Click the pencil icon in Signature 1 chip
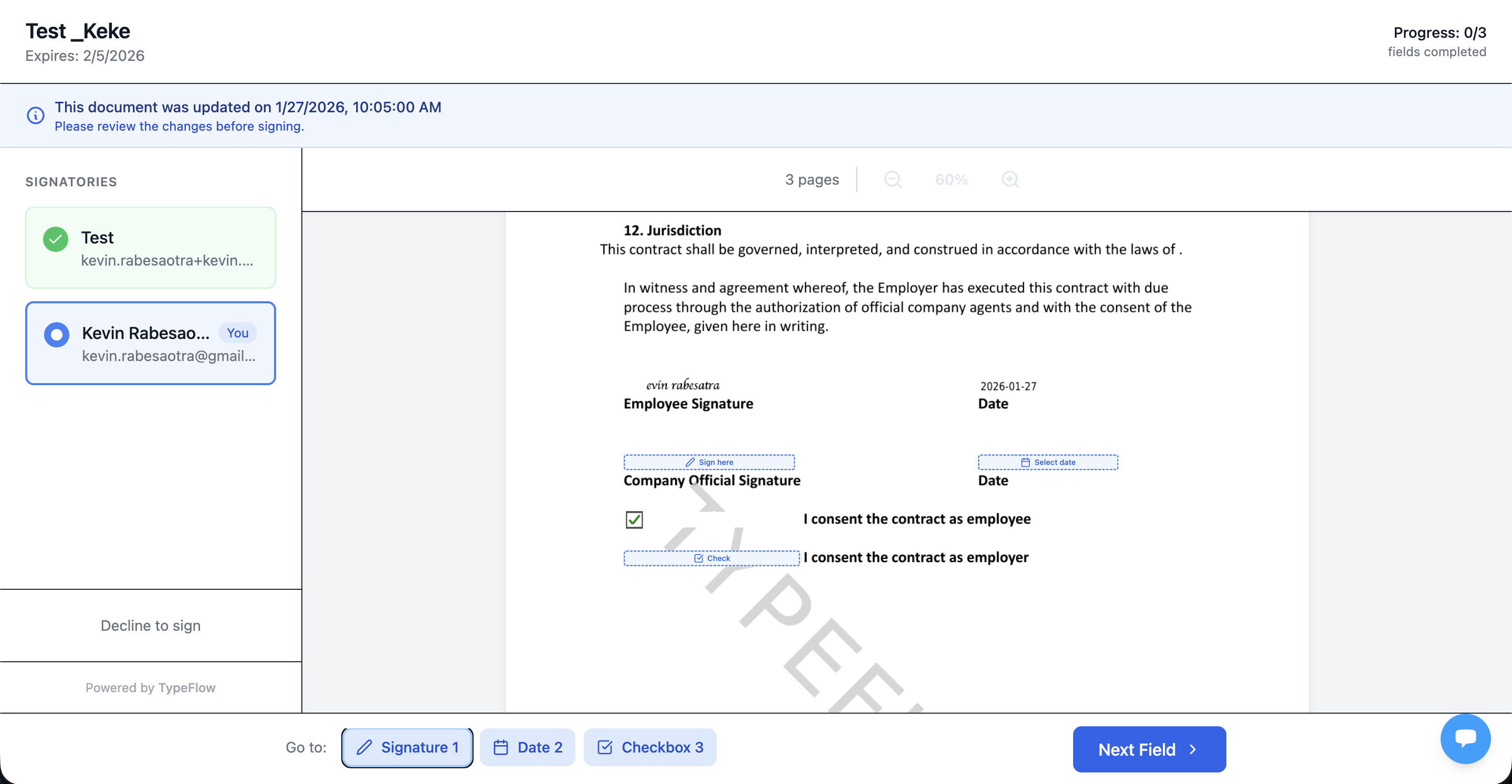Screen dimensions: 1512x784 point(364,747)
